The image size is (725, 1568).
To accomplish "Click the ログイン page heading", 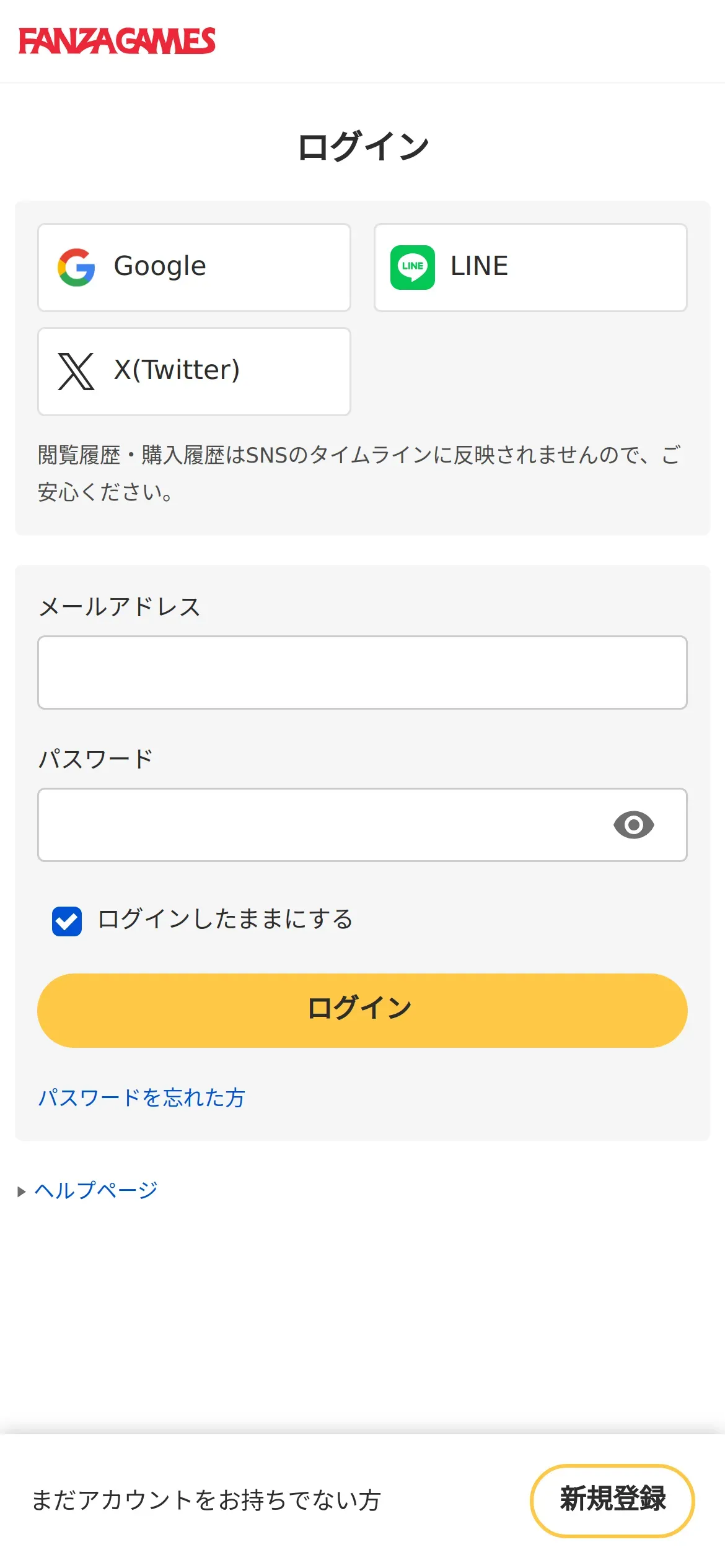I will click(x=363, y=147).
